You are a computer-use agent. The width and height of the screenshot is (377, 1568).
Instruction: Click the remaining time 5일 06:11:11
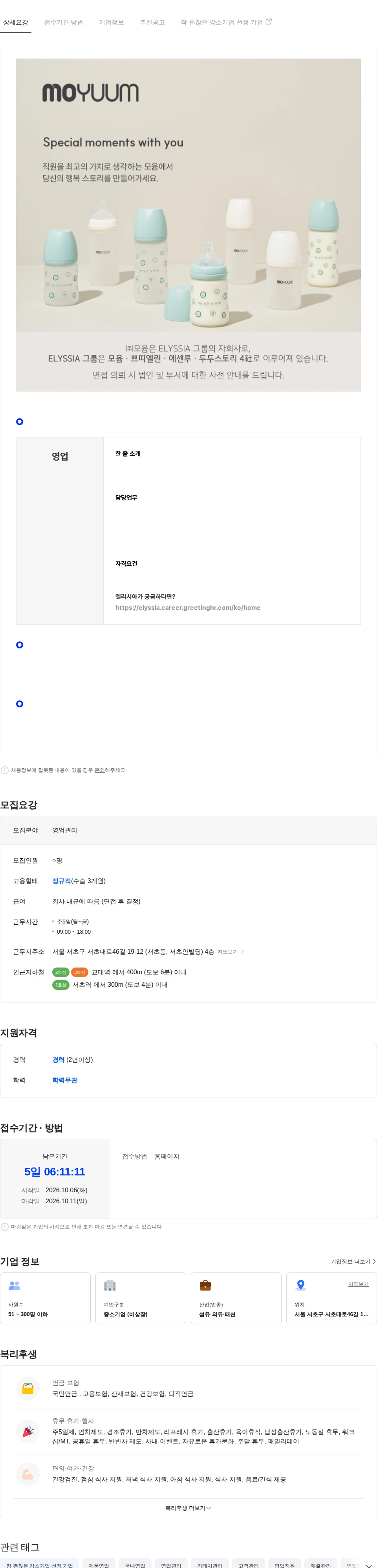(55, 1172)
